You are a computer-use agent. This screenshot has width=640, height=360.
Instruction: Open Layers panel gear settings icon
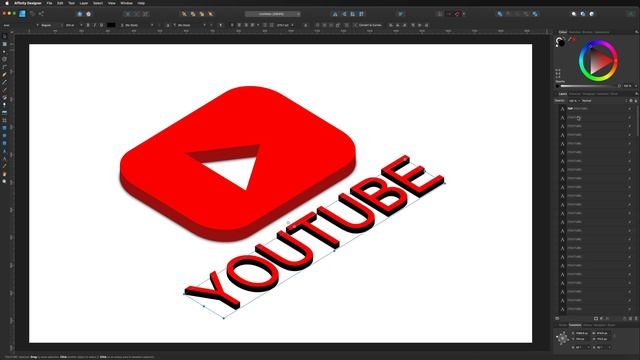pyautogui.click(x=631, y=100)
